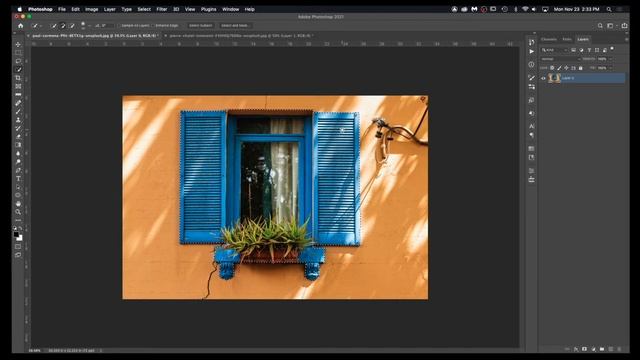Select the History Brush tool
Viewport: 640px width, 360px height.
point(18,129)
